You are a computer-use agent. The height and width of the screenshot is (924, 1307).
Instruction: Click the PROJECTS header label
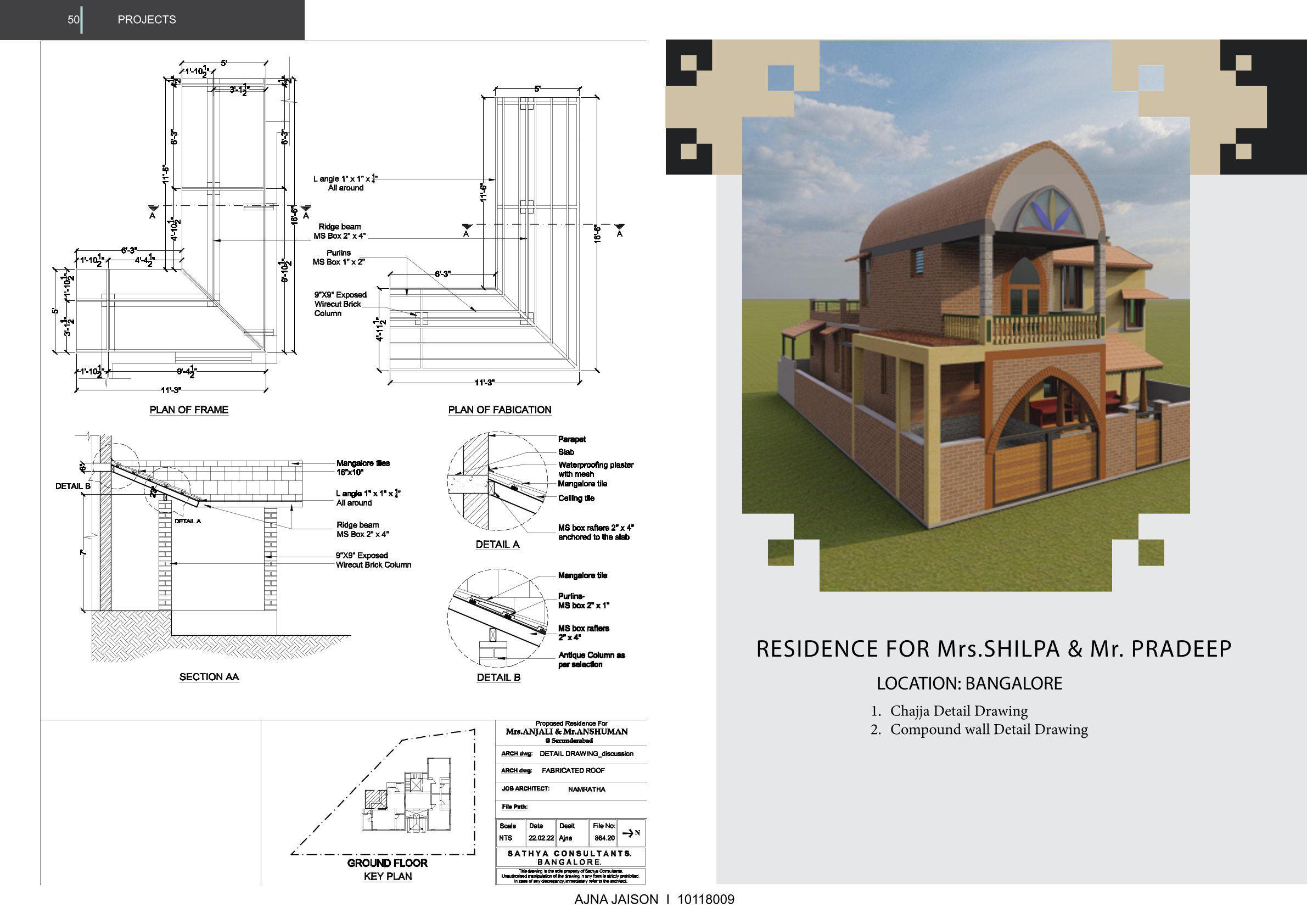[x=147, y=19]
